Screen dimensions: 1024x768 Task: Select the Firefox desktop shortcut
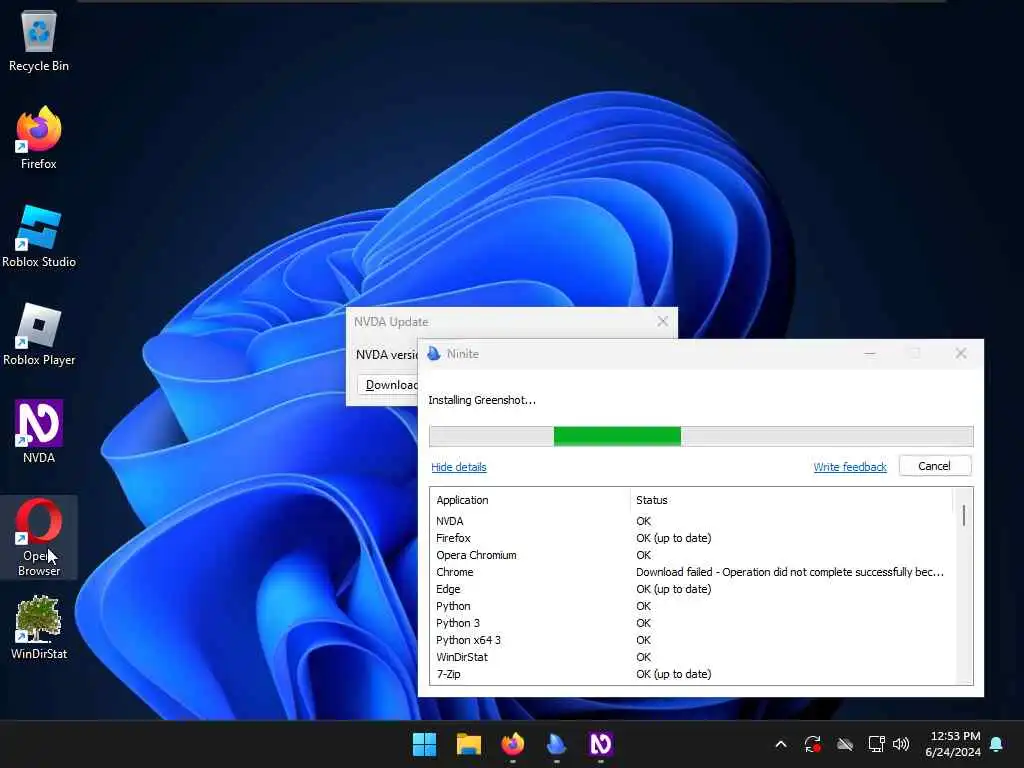coord(39,138)
